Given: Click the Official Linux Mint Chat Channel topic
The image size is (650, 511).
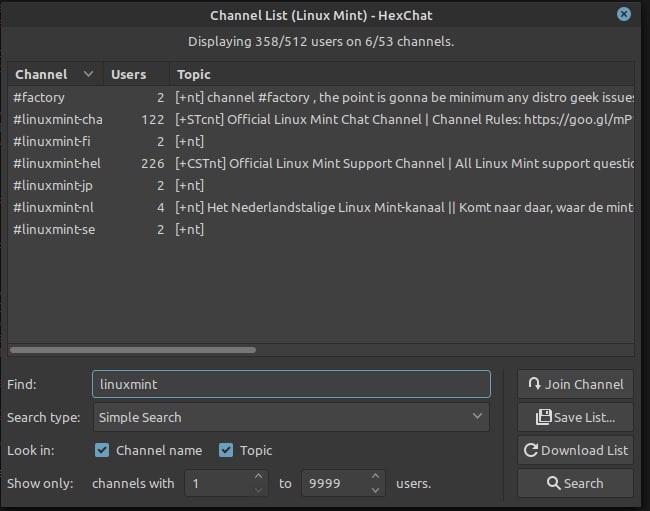Looking at the screenshot, I should coord(404,119).
